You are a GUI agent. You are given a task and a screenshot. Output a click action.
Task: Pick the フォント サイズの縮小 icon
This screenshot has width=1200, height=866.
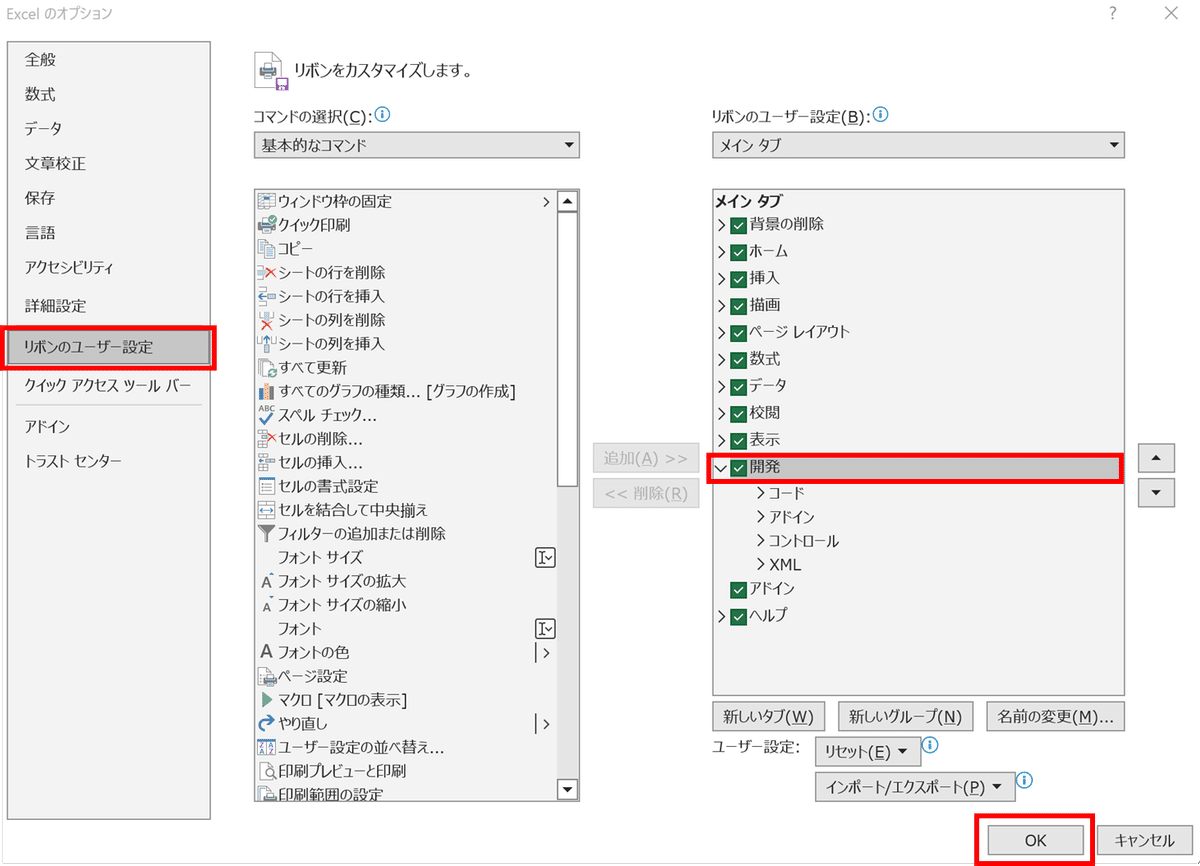(266, 605)
